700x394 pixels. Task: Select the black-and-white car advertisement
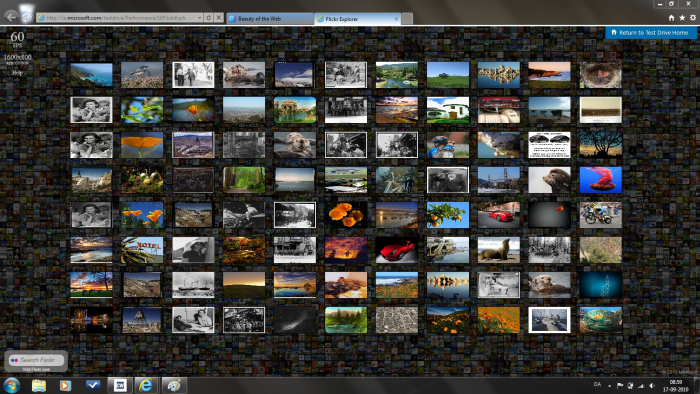click(x=549, y=145)
